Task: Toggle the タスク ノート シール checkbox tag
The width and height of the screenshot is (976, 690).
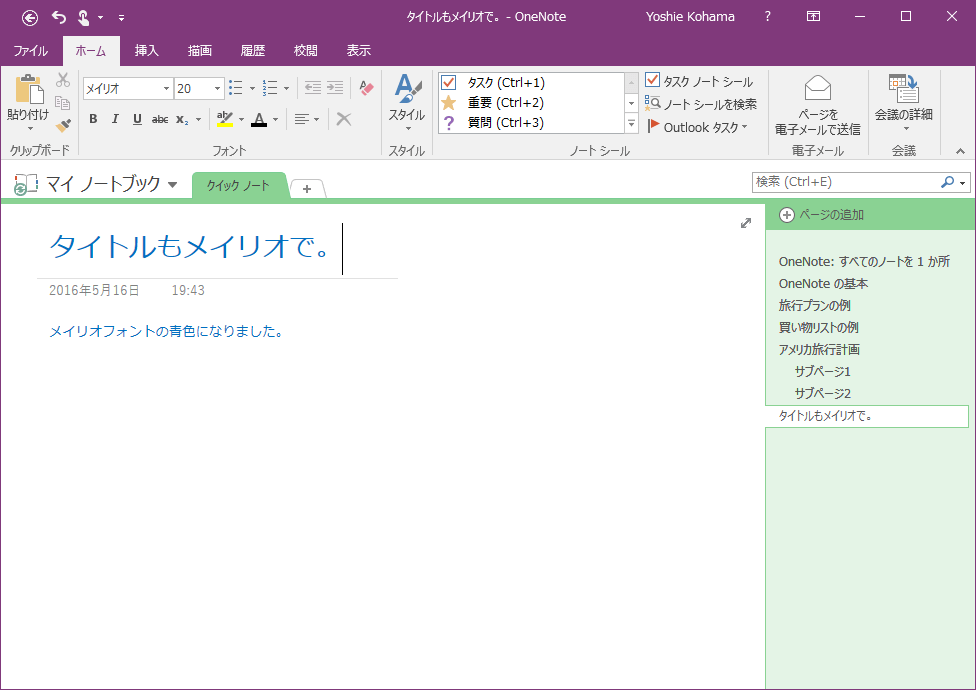Action: 653,81
